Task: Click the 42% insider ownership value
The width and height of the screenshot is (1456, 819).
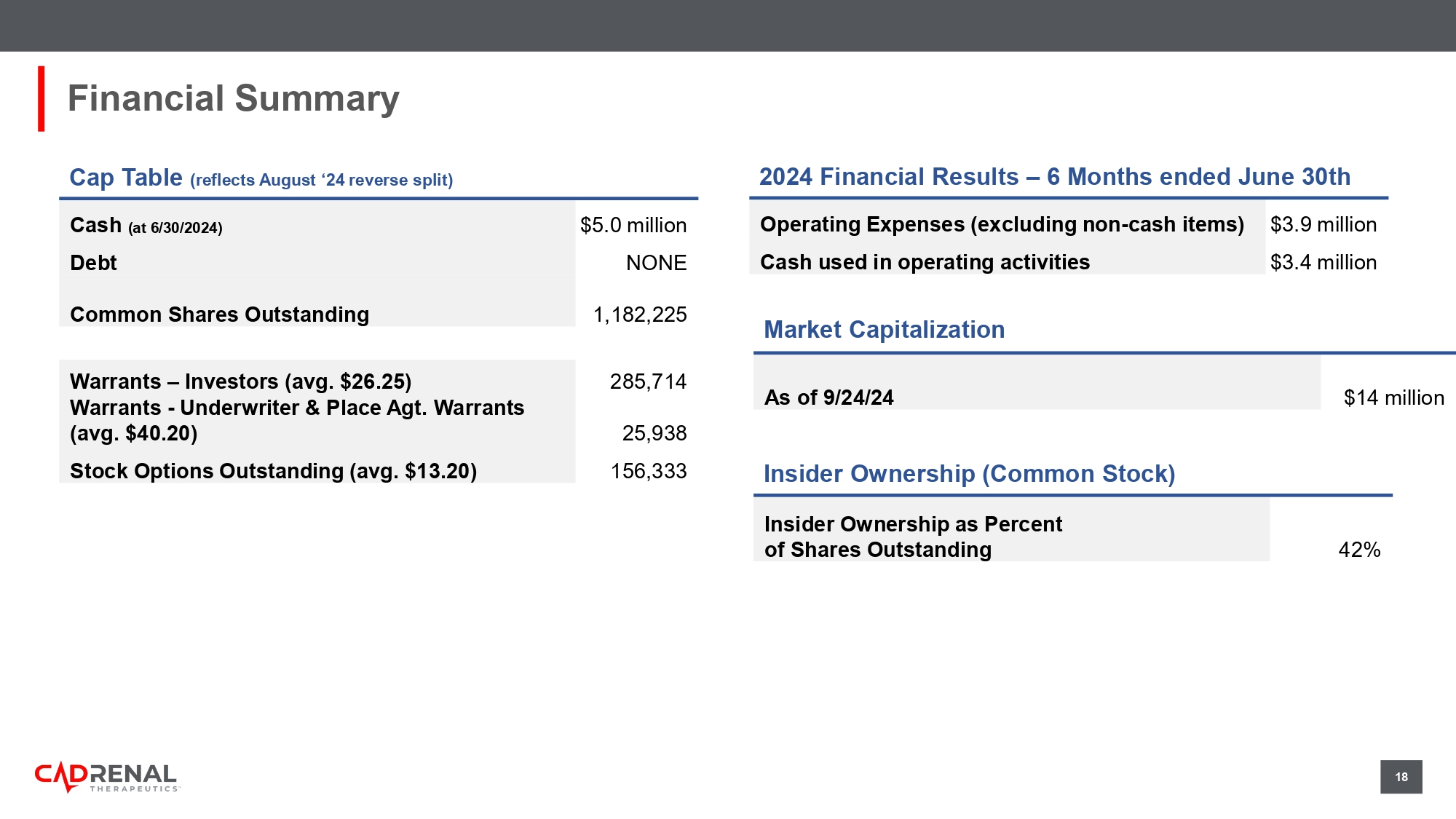Action: point(1359,550)
